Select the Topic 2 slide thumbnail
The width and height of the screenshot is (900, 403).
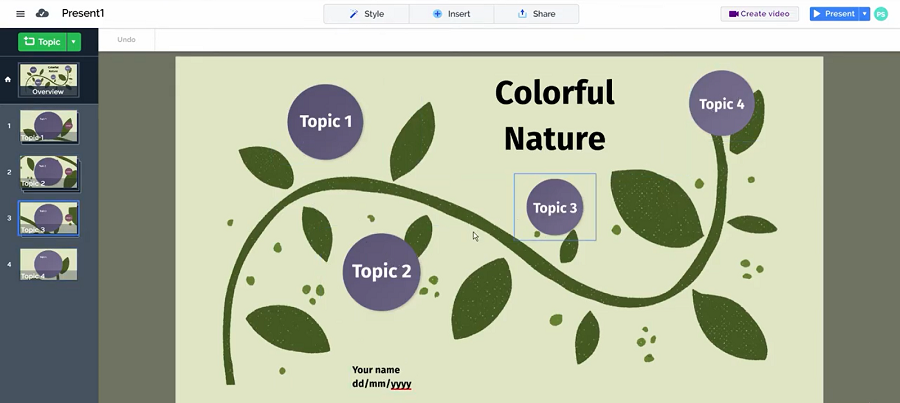click(48, 173)
